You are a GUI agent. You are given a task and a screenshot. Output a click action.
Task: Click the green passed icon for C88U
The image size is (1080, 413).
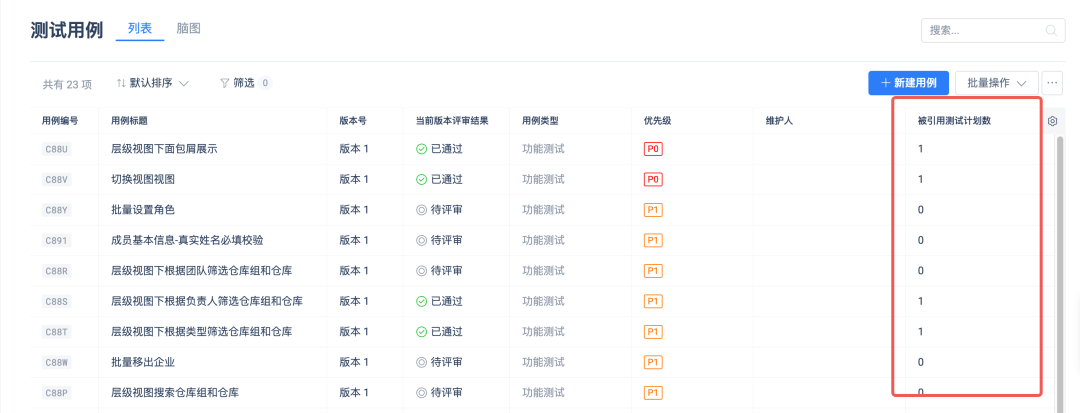[x=421, y=149]
